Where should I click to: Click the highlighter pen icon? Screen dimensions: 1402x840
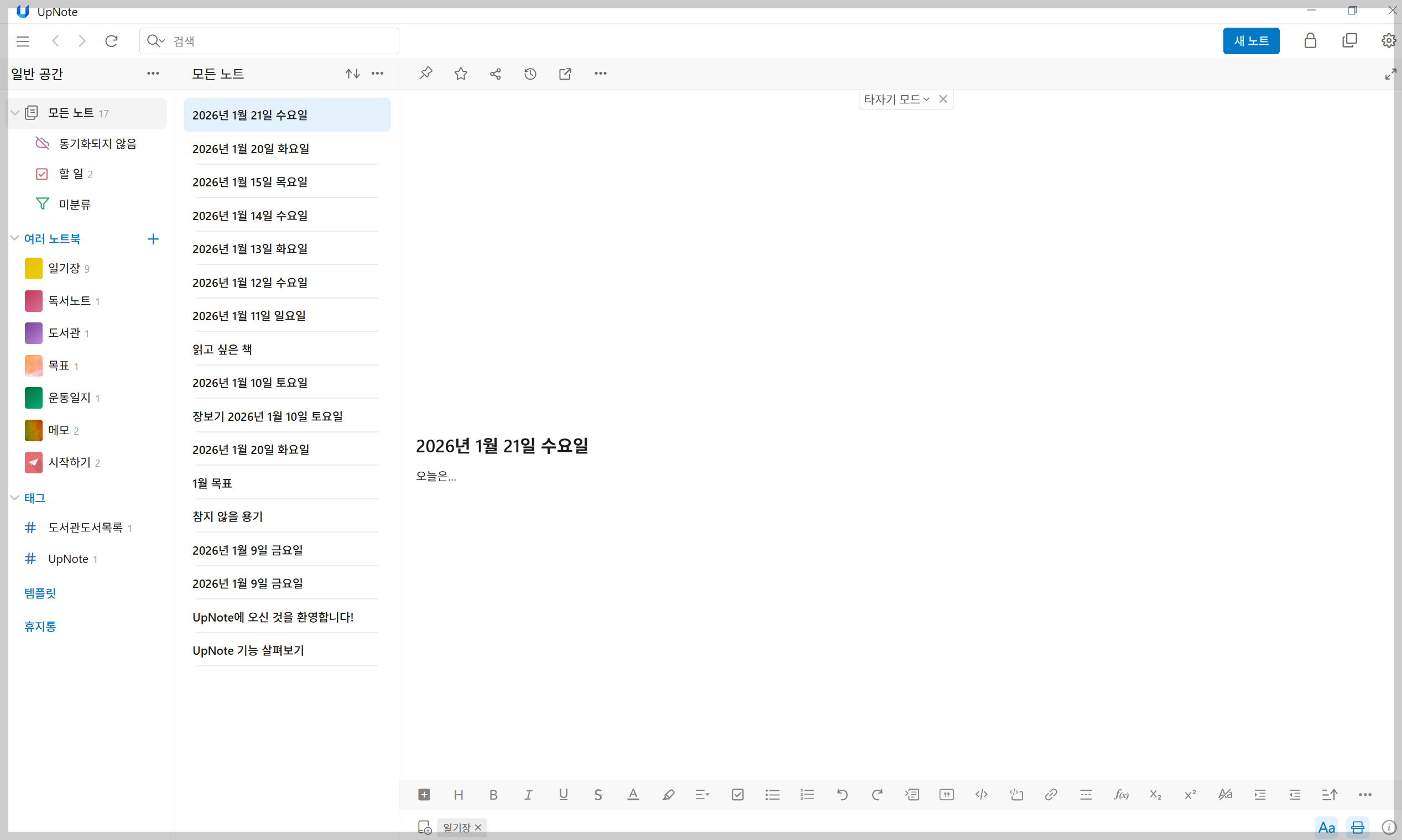(x=668, y=794)
